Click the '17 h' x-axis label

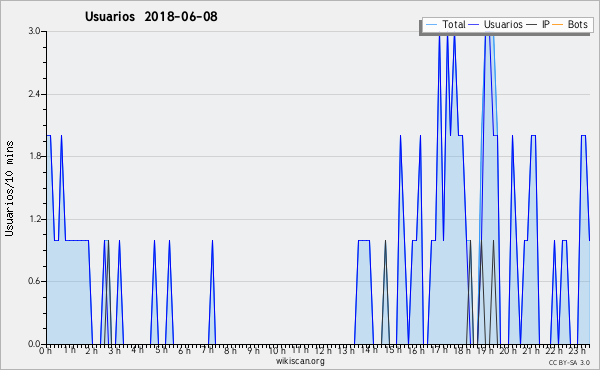click(439, 350)
